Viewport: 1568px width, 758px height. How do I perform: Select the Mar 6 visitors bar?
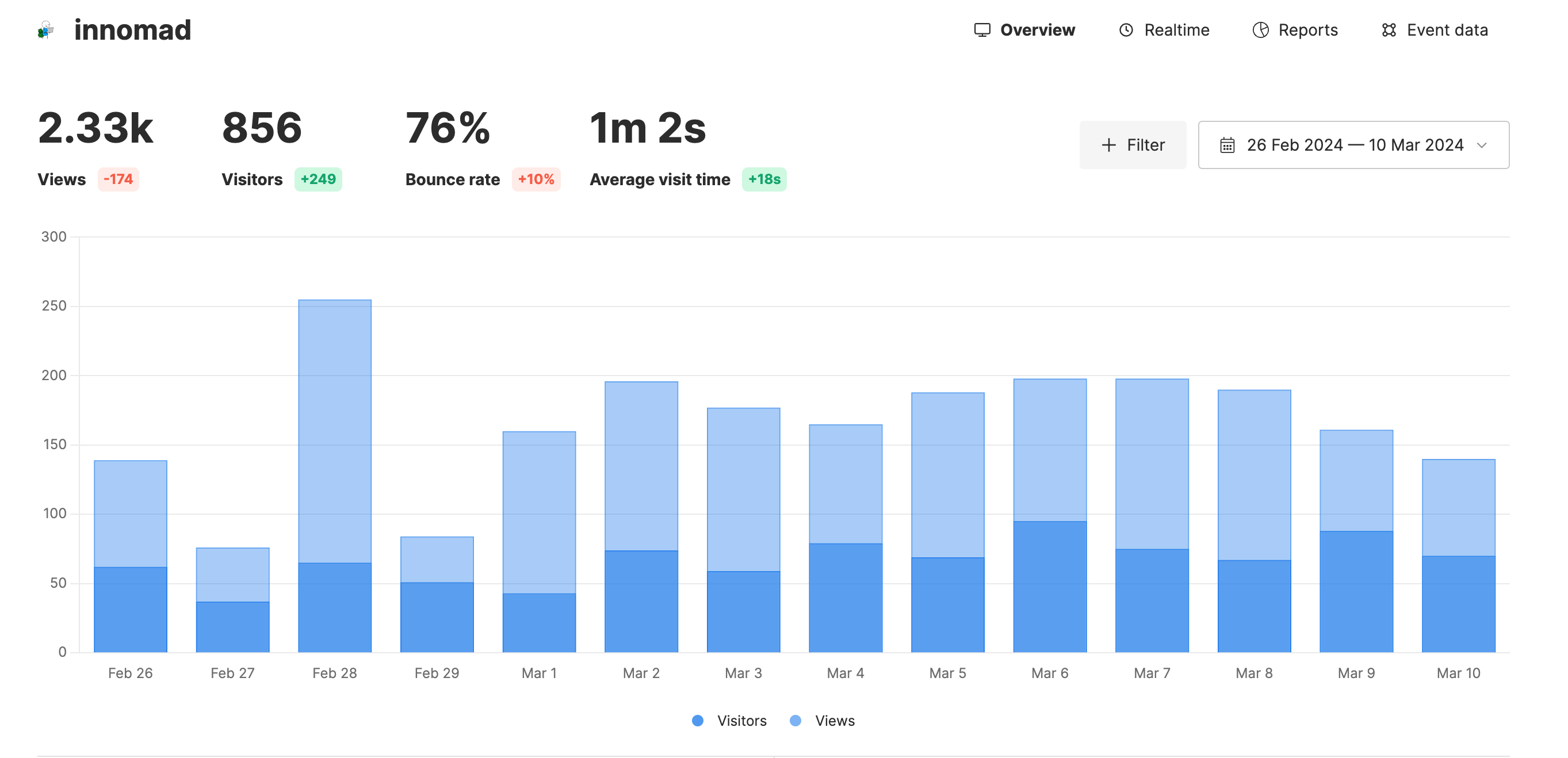coord(1050,586)
